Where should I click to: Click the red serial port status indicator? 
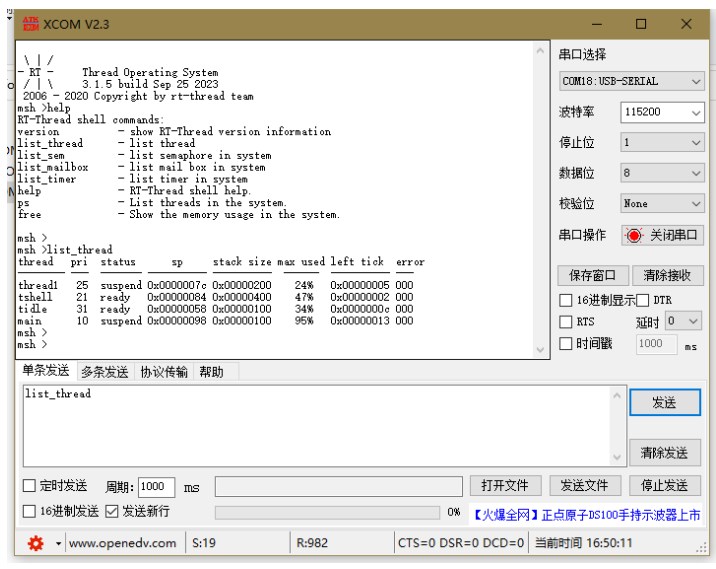coord(634,236)
